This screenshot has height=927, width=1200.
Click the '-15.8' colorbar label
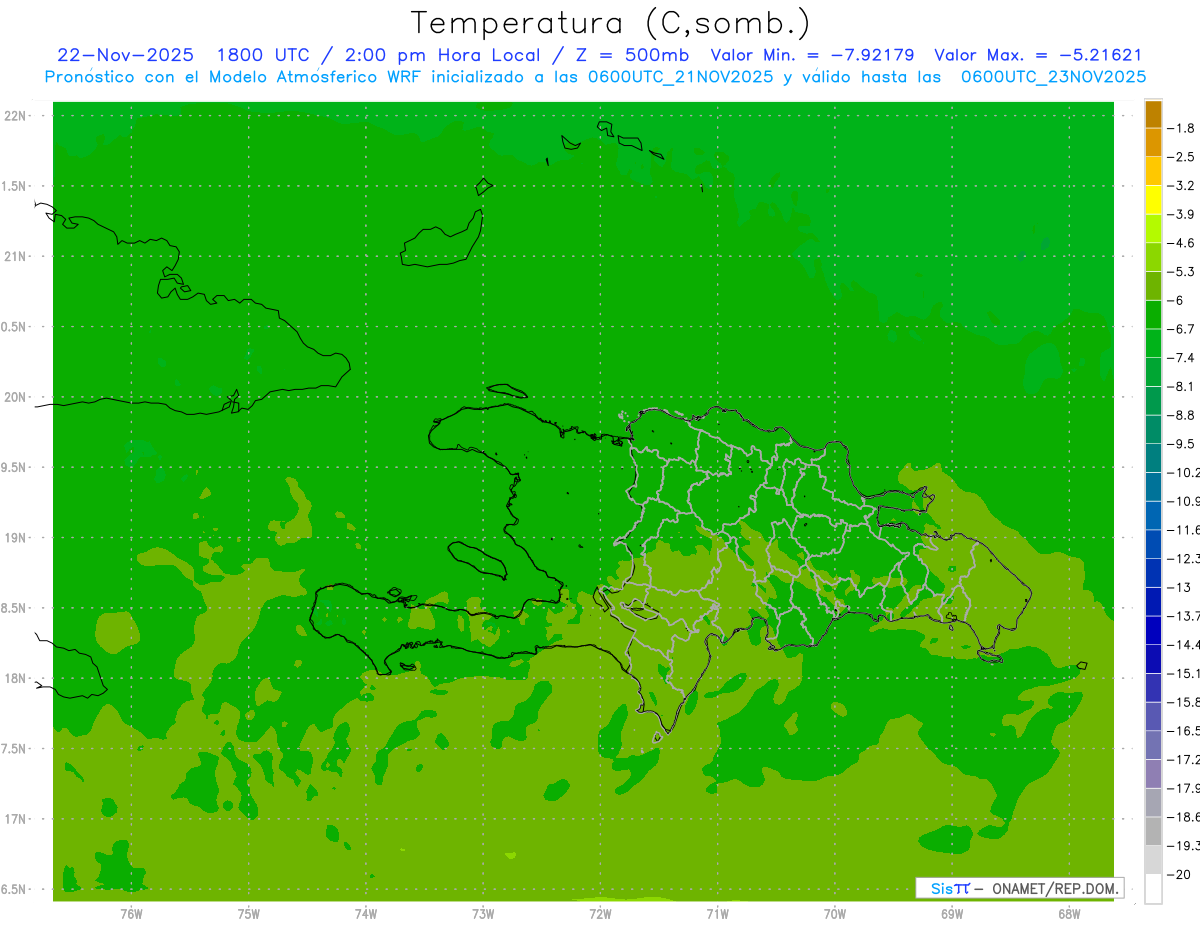click(x=1183, y=702)
